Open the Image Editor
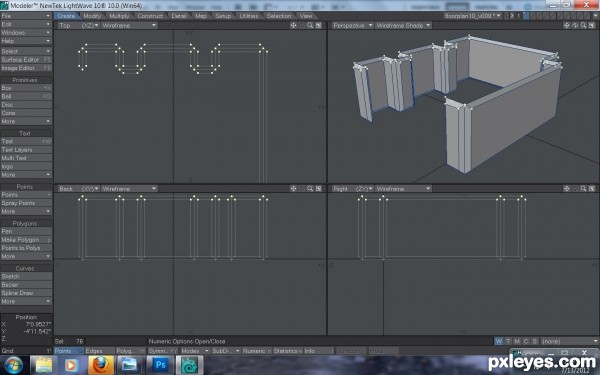The image size is (600, 375). (x=26, y=68)
